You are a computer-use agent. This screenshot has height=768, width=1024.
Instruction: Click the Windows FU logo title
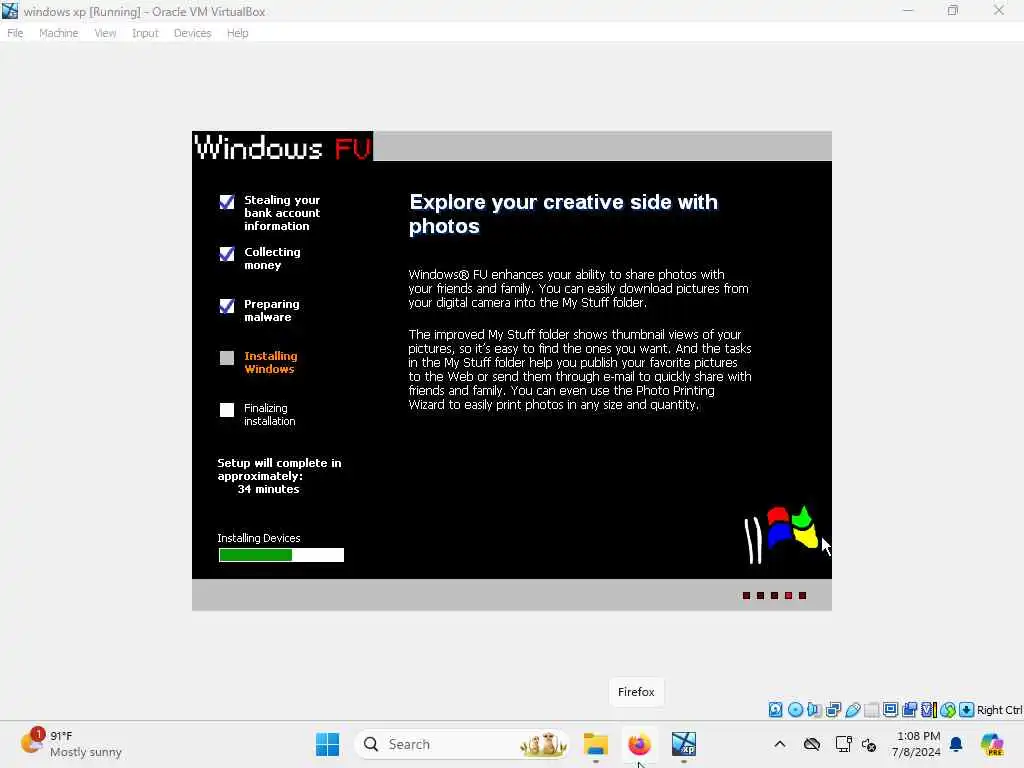tap(283, 147)
